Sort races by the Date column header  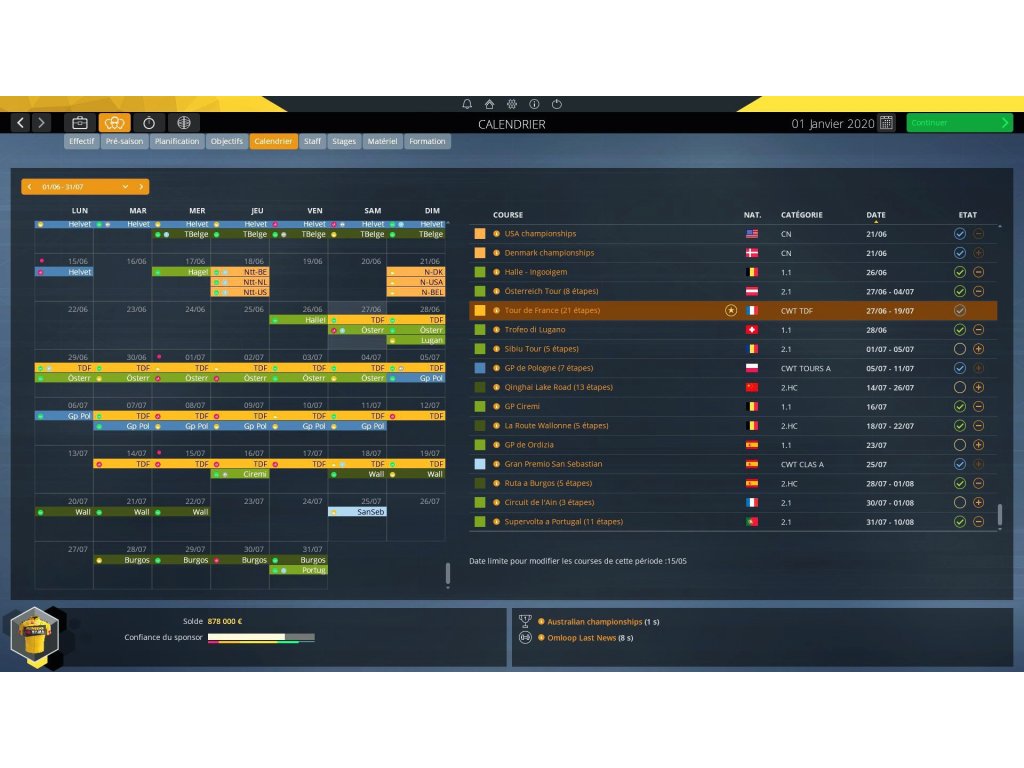coord(875,215)
